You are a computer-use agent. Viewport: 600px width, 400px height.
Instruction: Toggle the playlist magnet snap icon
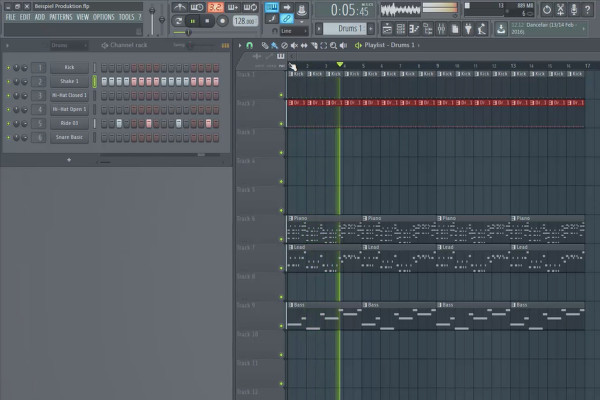pyautogui.click(x=249, y=45)
